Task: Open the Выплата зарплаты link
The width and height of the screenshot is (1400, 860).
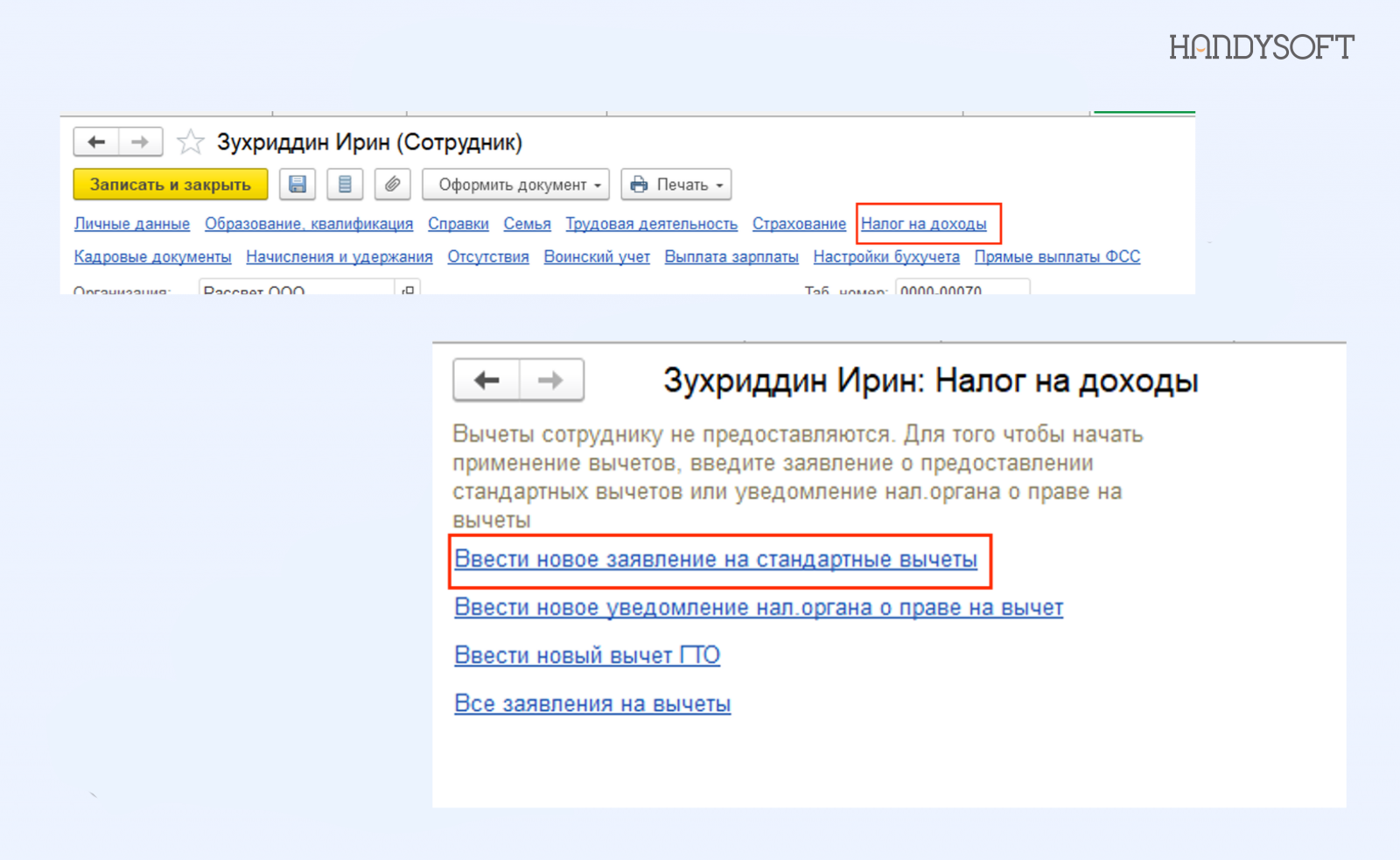Action: tap(731, 257)
